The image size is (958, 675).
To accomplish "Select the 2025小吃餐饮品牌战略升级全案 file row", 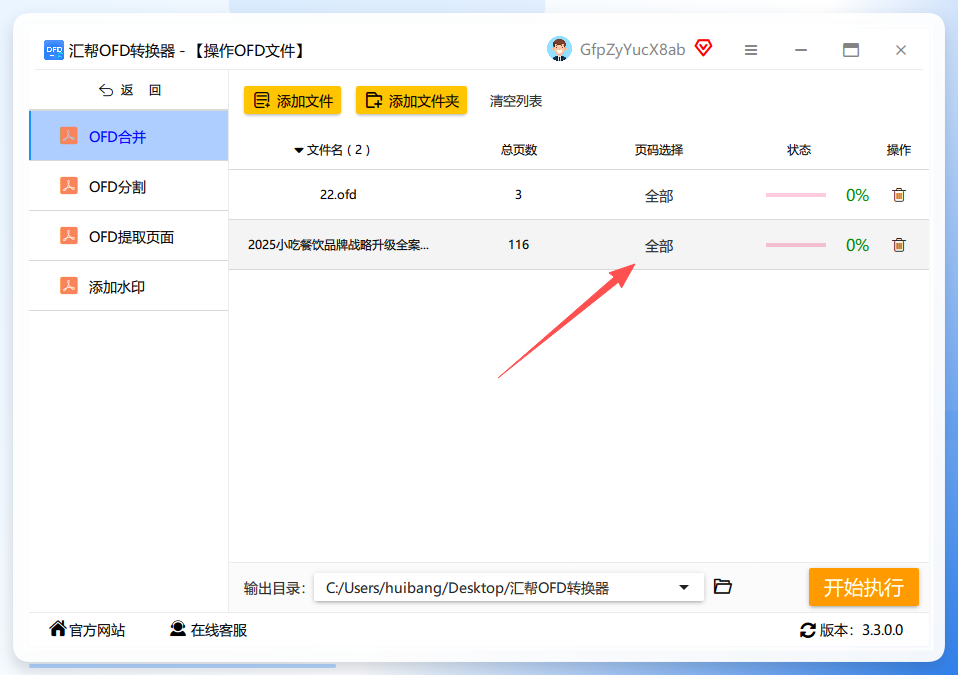I will coord(579,245).
